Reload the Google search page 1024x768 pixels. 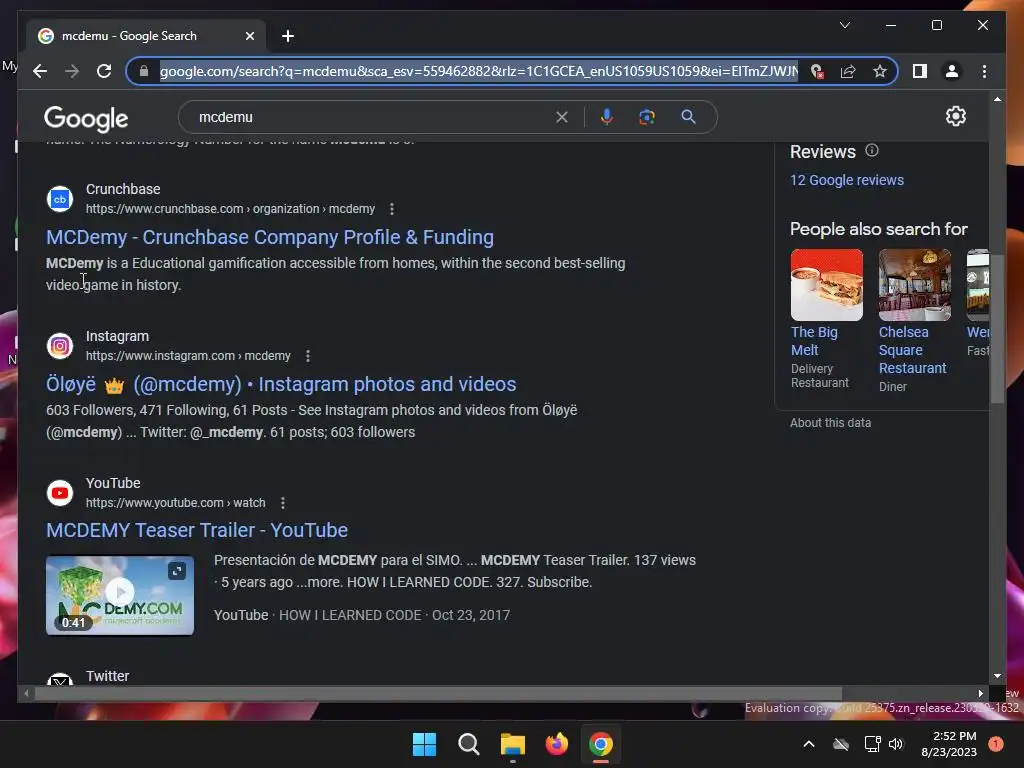(104, 71)
